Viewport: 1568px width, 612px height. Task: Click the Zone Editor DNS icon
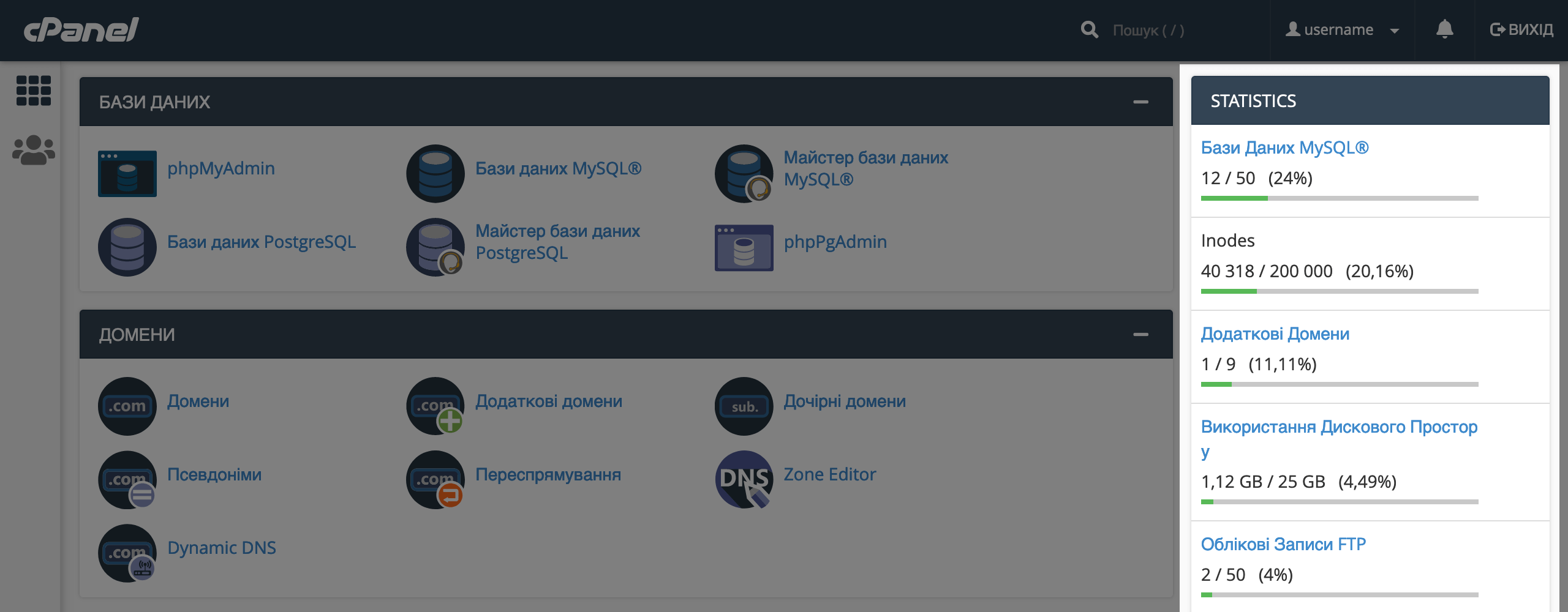point(744,479)
